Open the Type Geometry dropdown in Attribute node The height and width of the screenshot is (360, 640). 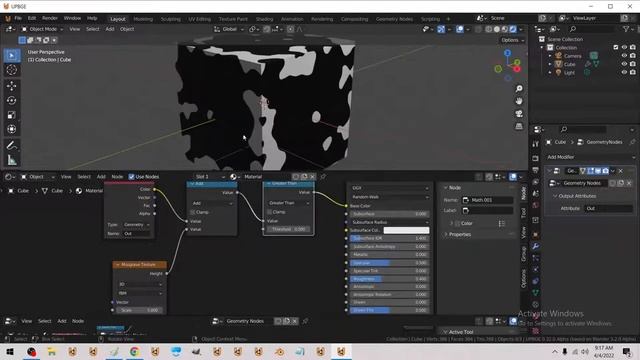136,224
